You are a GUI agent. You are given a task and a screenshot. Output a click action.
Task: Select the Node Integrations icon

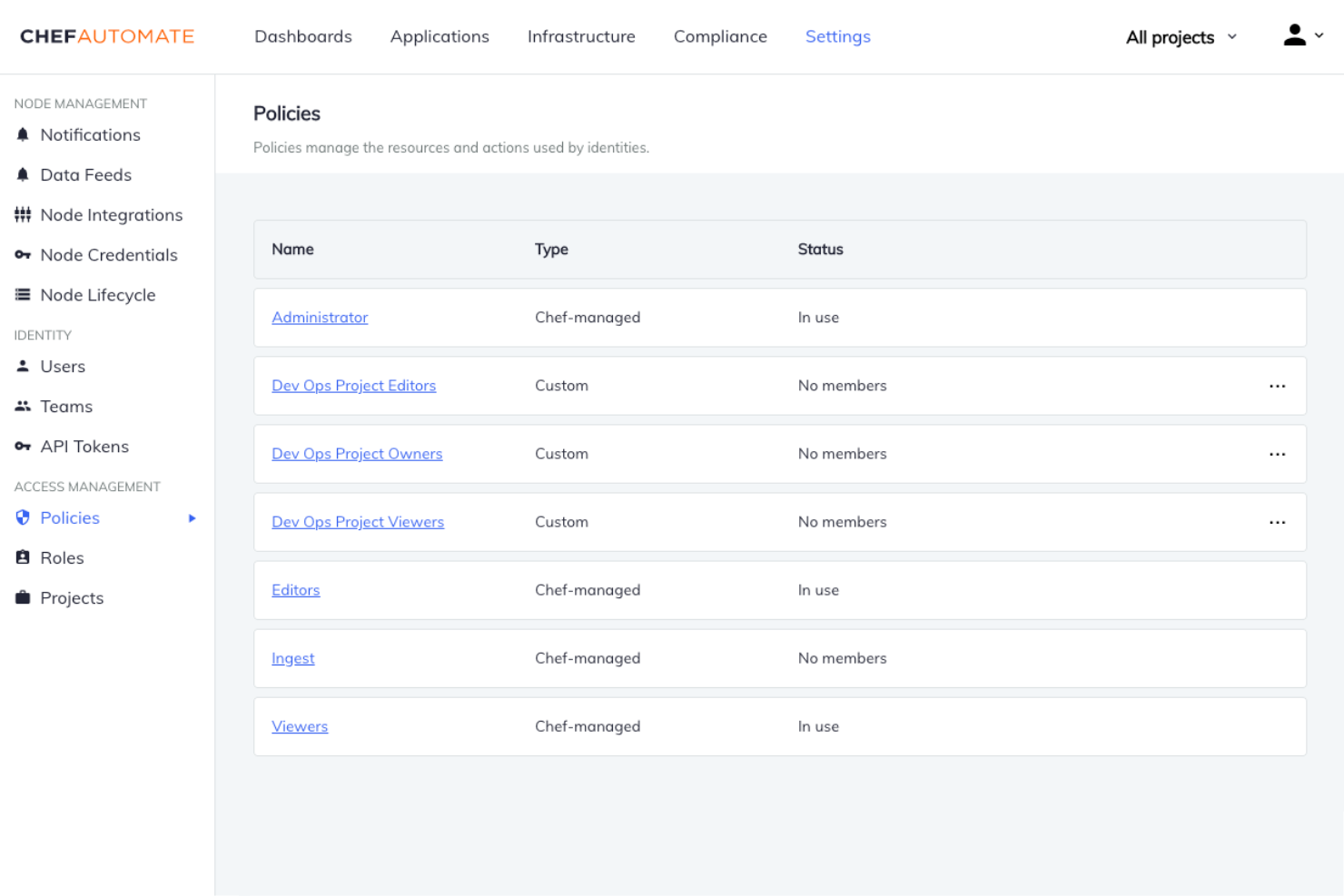(x=23, y=214)
